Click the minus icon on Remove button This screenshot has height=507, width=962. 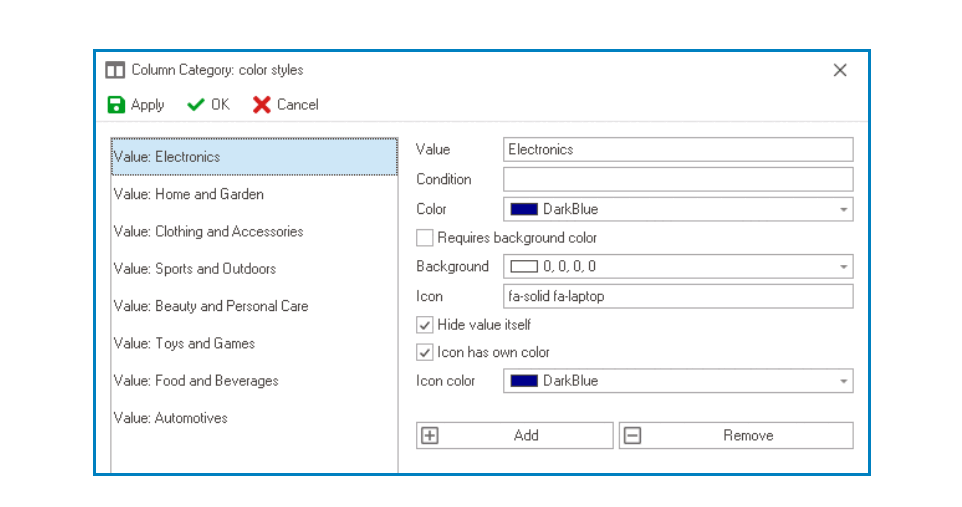click(632, 436)
